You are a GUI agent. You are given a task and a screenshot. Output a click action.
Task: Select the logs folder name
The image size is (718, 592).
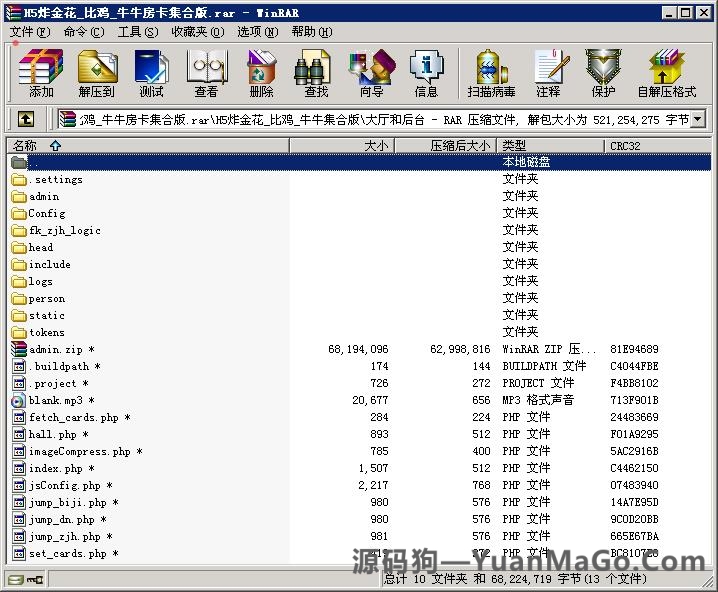click(40, 282)
